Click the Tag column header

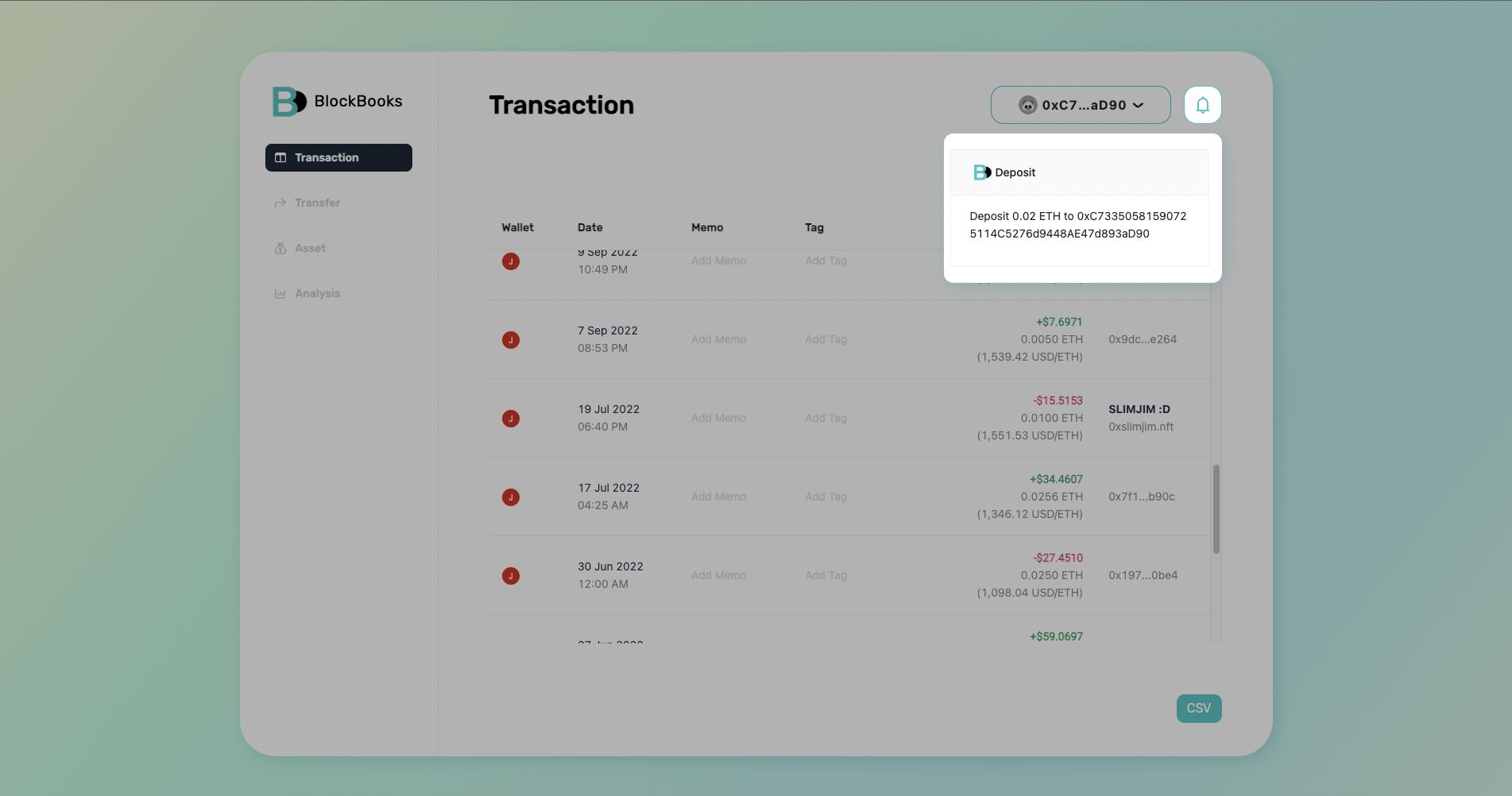(814, 227)
